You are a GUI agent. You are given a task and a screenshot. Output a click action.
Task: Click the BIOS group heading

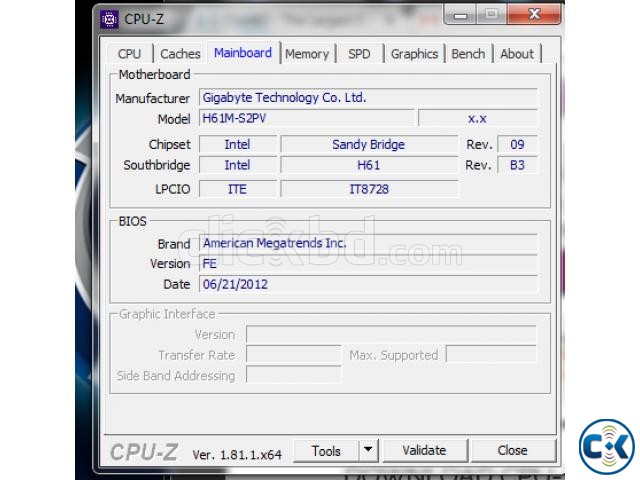(132, 221)
